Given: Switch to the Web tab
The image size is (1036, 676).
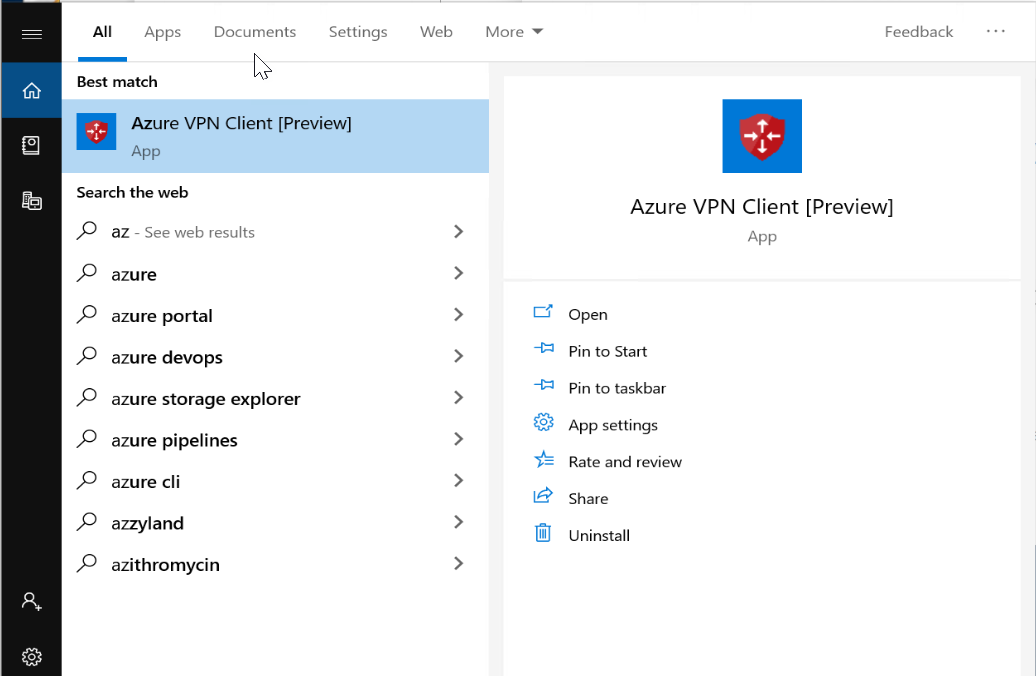Looking at the screenshot, I should point(436,32).
